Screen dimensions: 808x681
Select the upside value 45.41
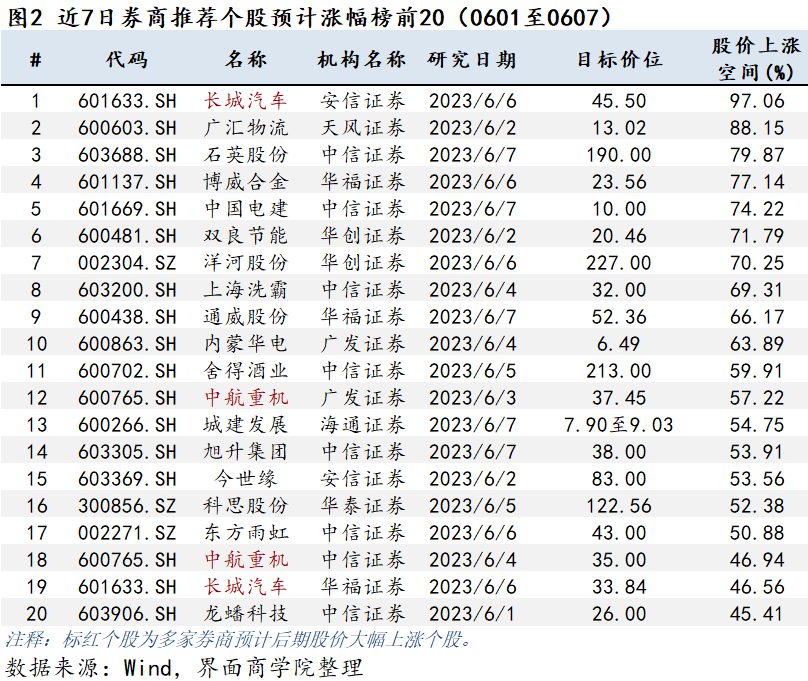coord(756,614)
